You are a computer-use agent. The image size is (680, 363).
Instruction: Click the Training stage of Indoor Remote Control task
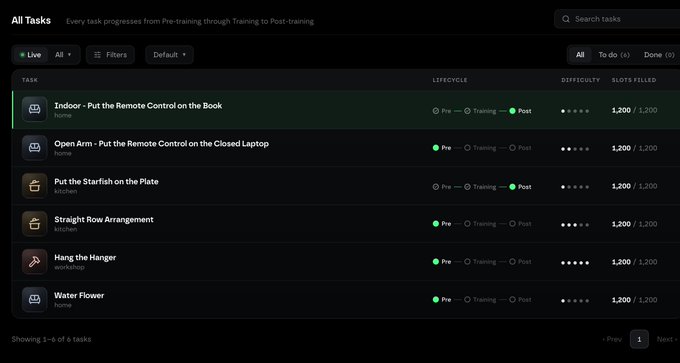[x=480, y=111]
